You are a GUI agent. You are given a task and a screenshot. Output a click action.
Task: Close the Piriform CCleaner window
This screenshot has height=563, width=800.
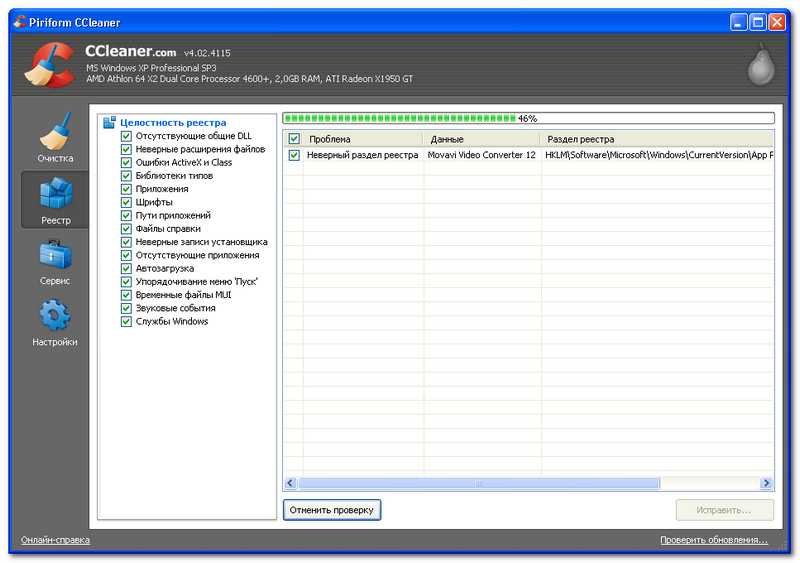coord(777,22)
